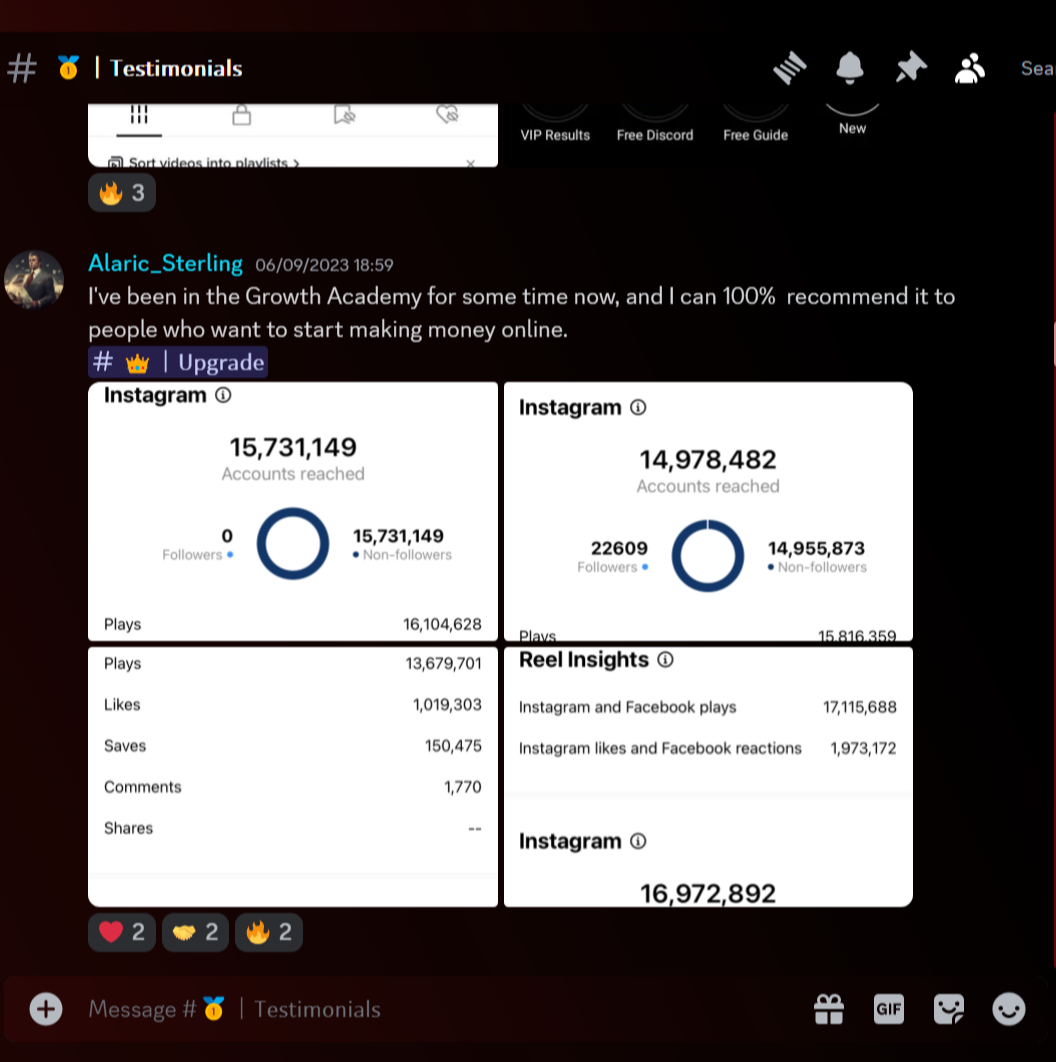
Task: Click the message timestamp 06/09/2023 18:59
Action: pyautogui.click(x=324, y=265)
